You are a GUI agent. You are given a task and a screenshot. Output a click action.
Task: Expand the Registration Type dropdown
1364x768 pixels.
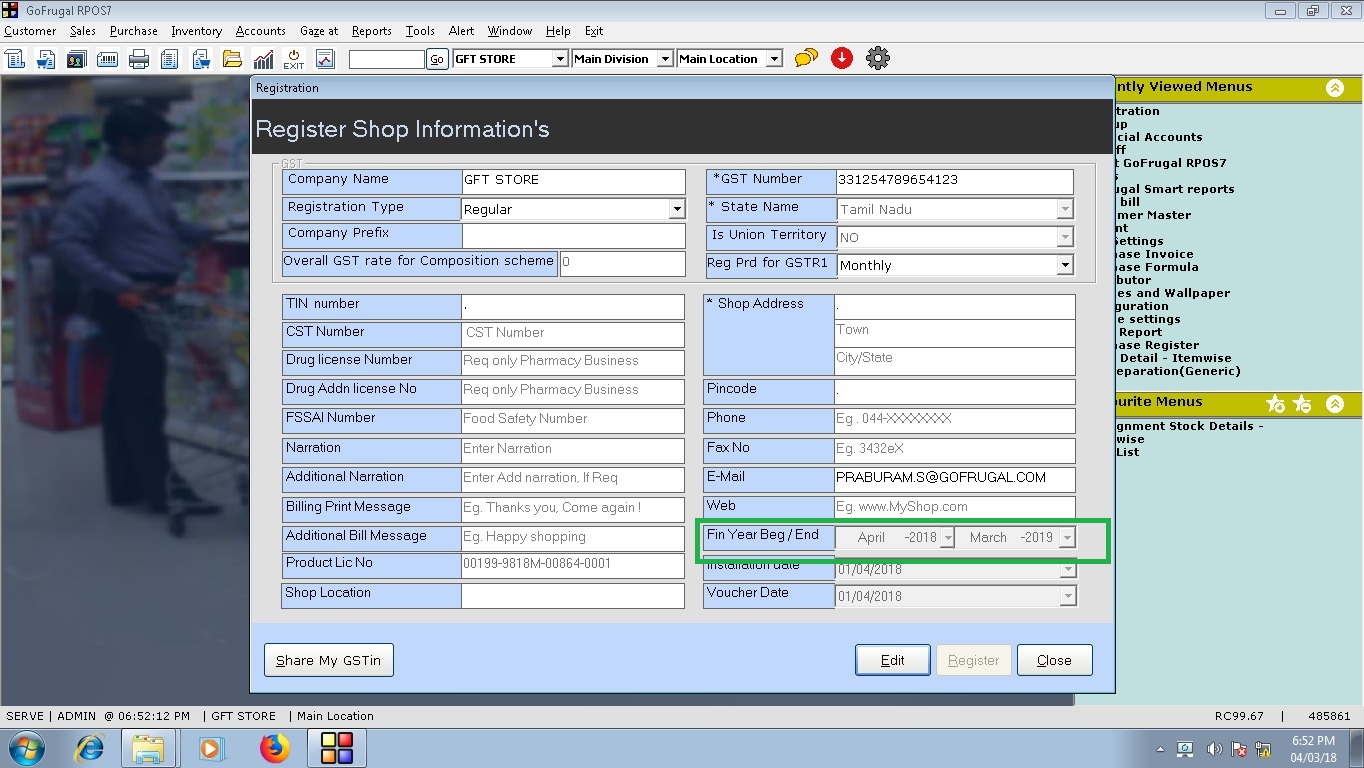coord(677,210)
